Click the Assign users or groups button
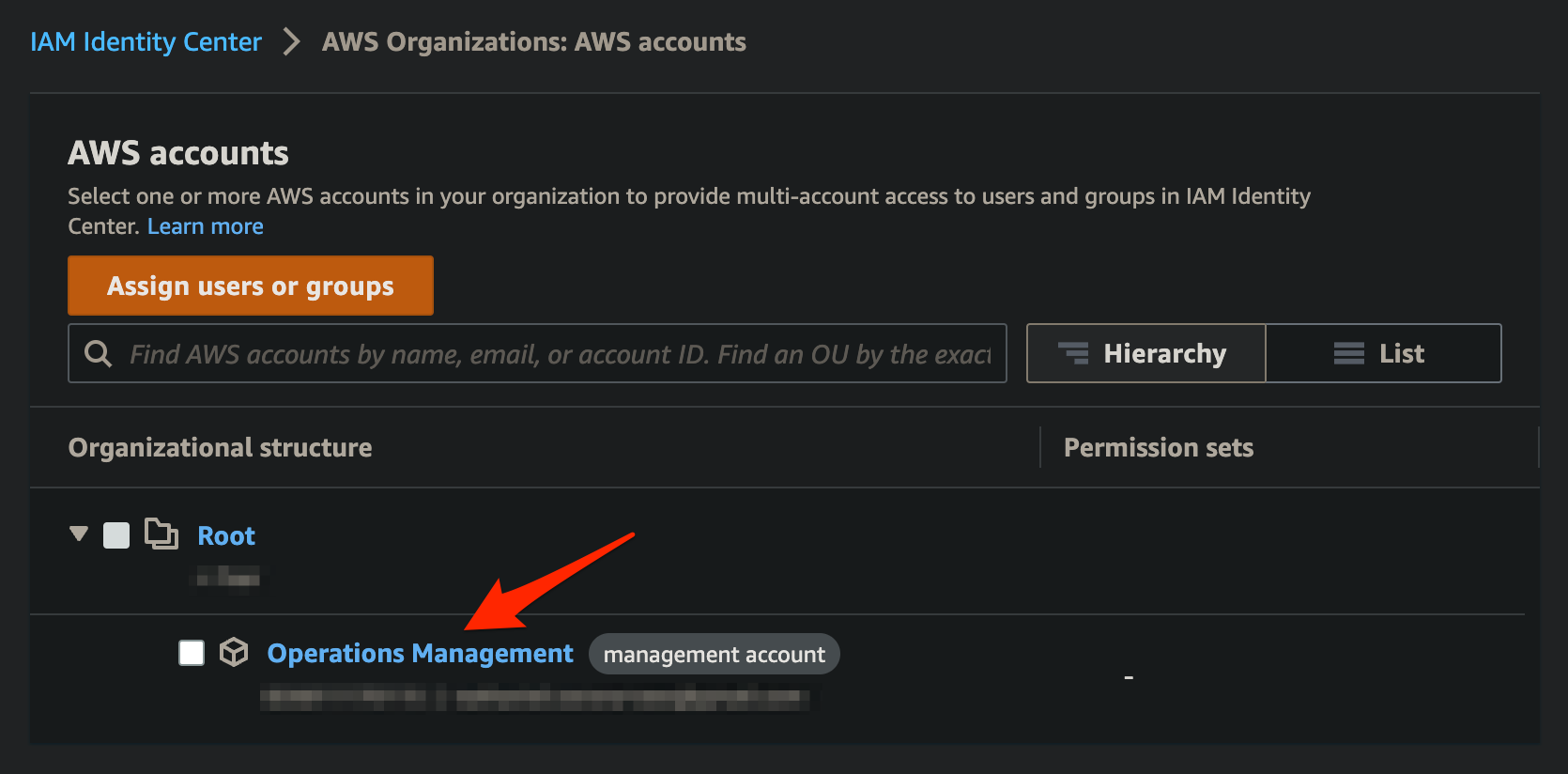The width and height of the screenshot is (1568, 774). point(251,286)
